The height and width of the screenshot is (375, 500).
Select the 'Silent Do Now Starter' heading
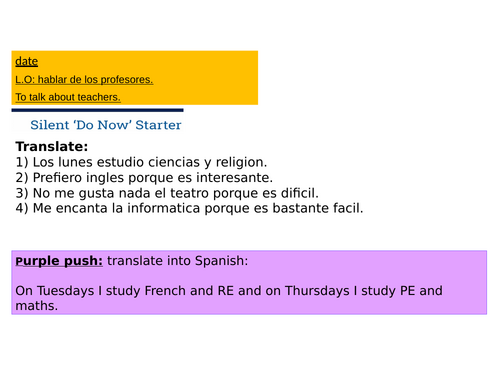106,125
